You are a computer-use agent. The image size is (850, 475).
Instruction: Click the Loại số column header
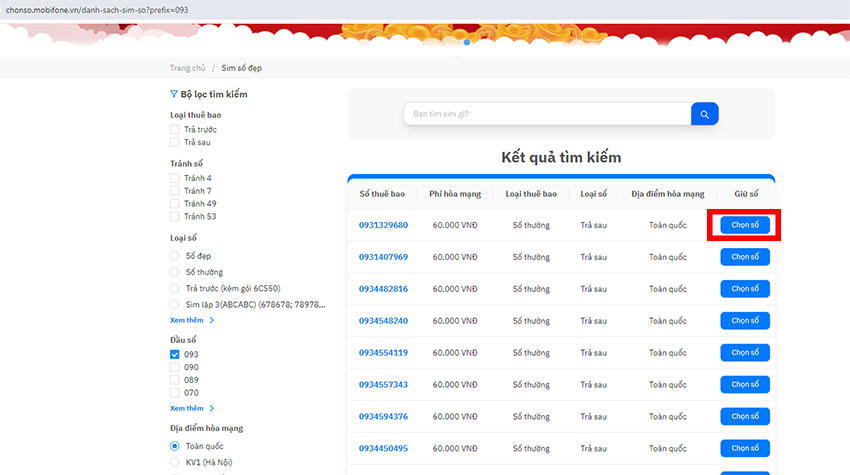coord(594,194)
